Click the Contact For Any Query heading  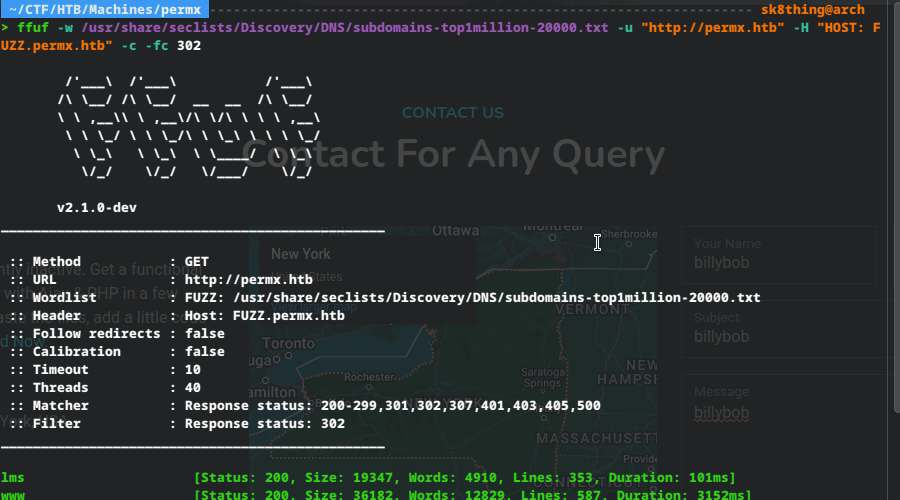[x=452, y=155]
